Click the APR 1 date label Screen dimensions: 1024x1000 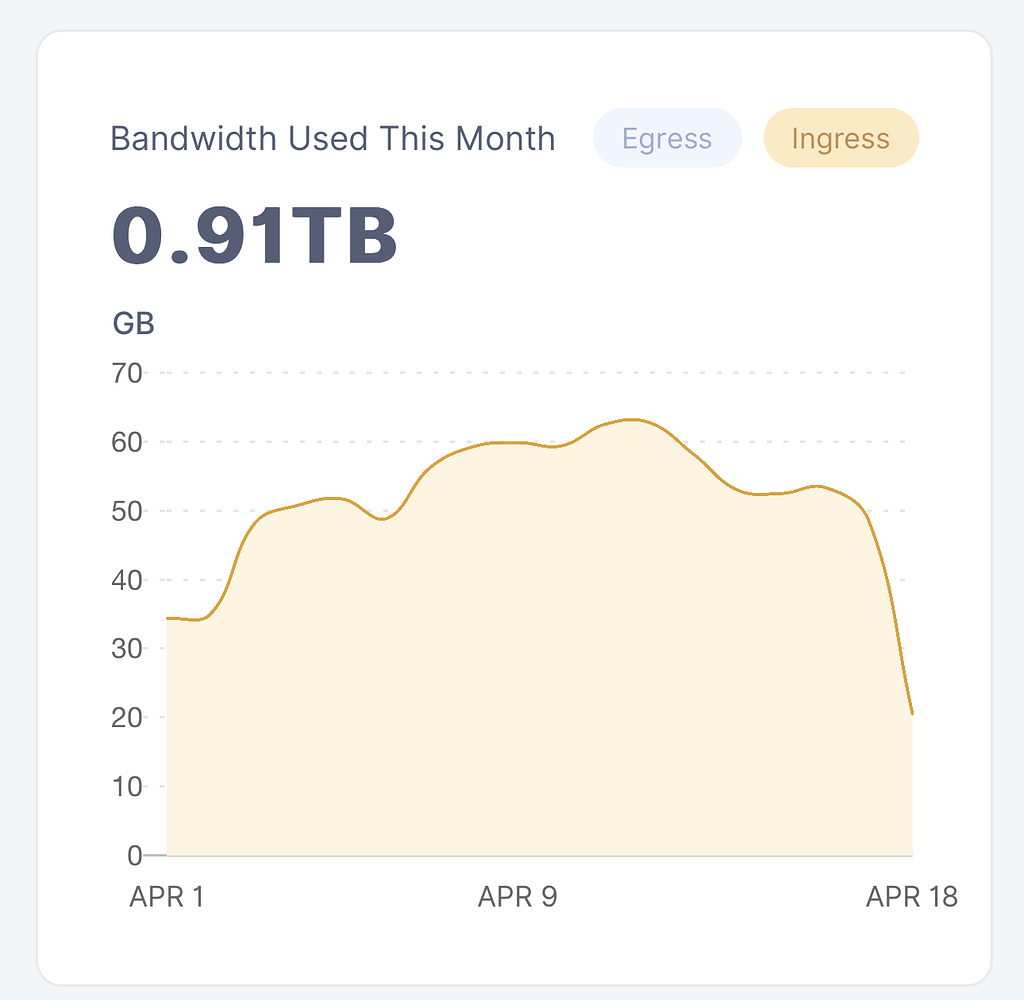pyautogui.click(x=166, y=897)
